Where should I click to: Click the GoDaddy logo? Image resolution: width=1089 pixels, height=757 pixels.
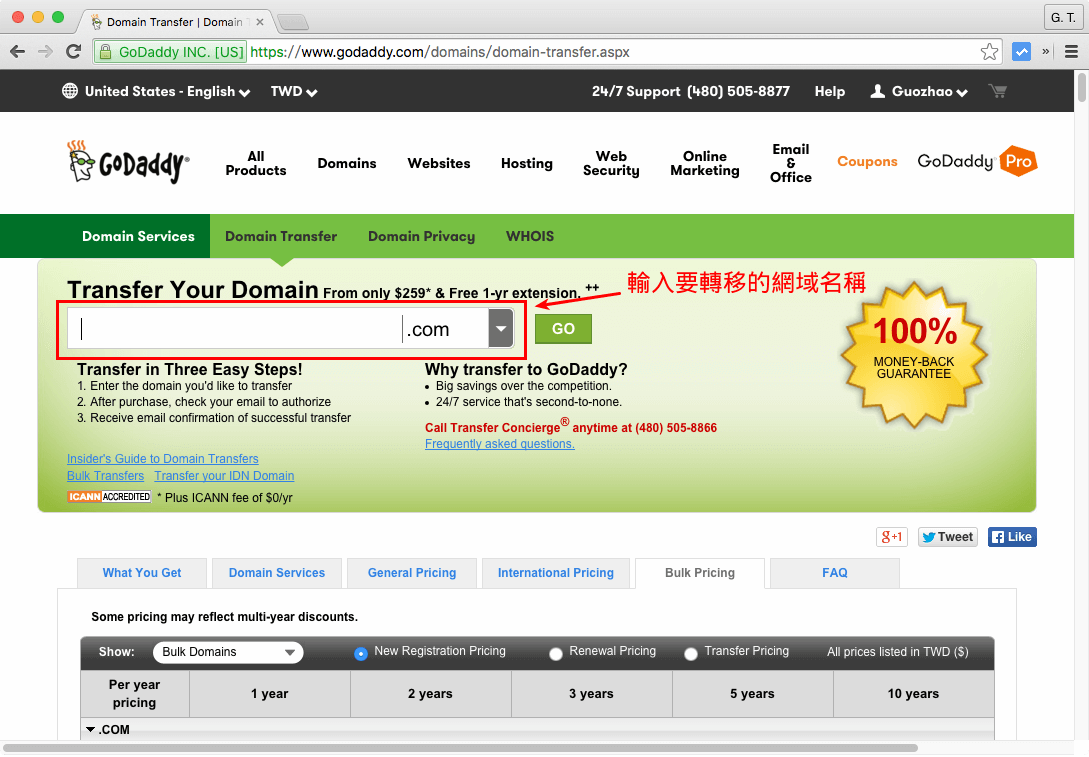coord(127,161)
